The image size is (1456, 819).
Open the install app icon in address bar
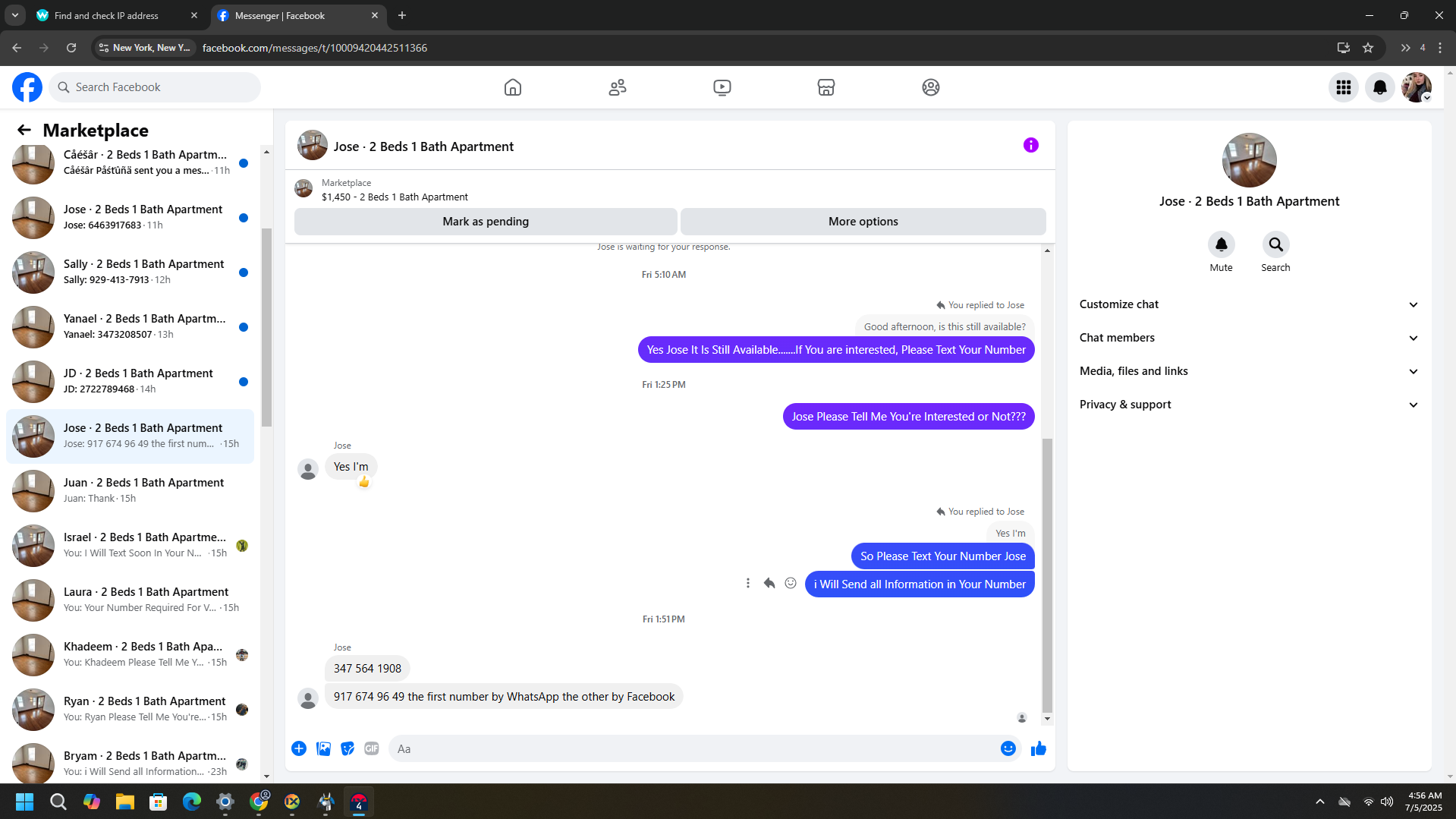1343,48
